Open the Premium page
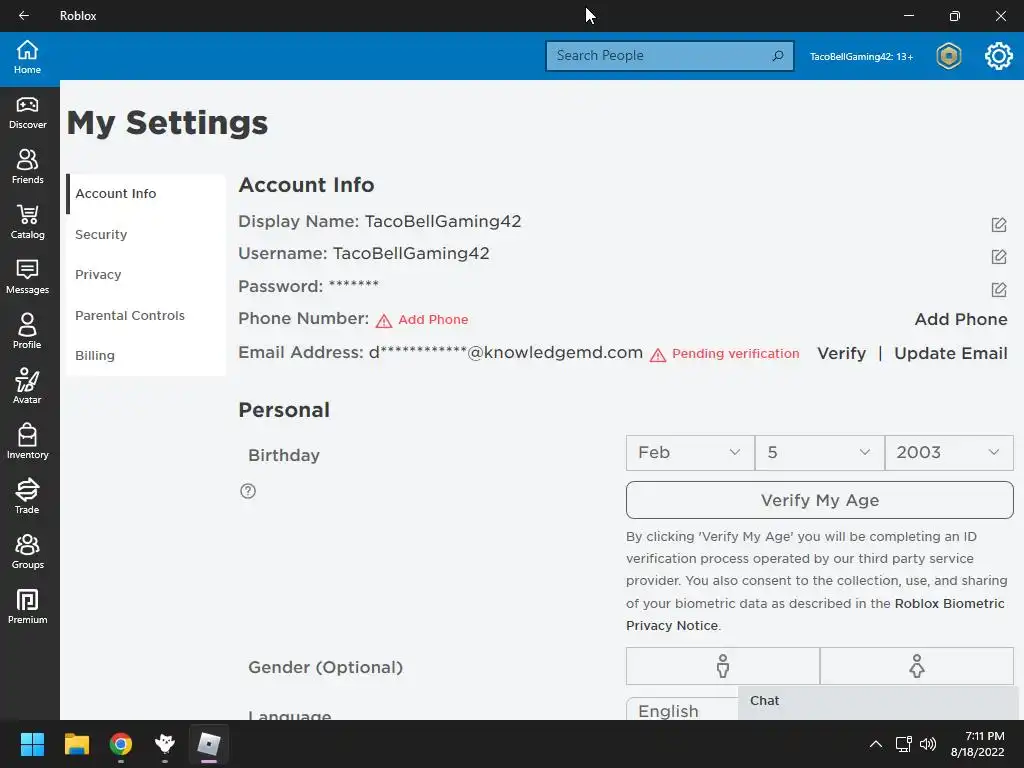1024x768 pixels. click(x=27, y=607)
